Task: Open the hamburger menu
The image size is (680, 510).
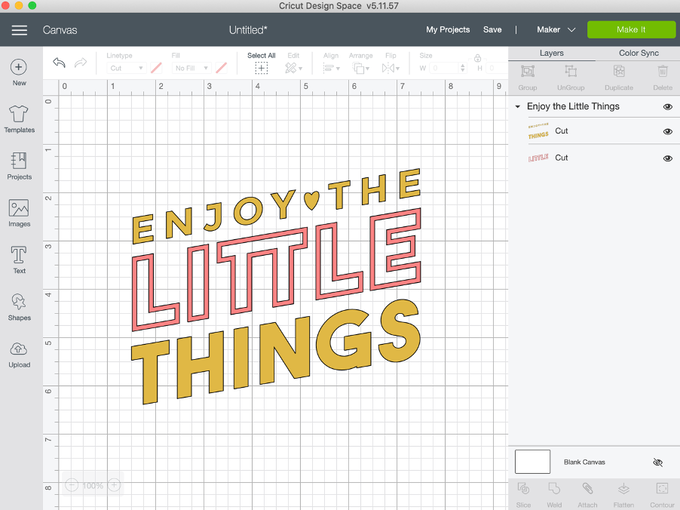Action: point(19,30)
